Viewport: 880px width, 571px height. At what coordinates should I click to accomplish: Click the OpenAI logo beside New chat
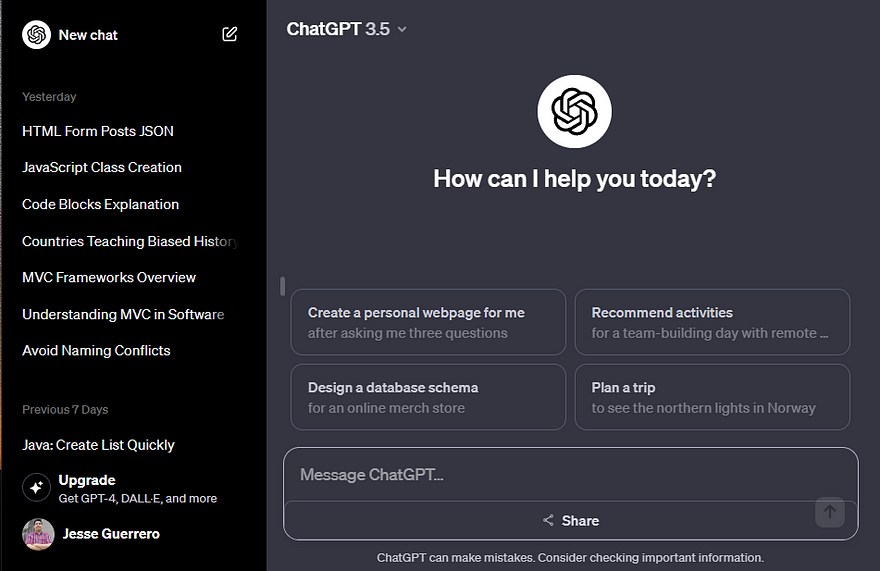pyautogui.click(x=36, y=35)
